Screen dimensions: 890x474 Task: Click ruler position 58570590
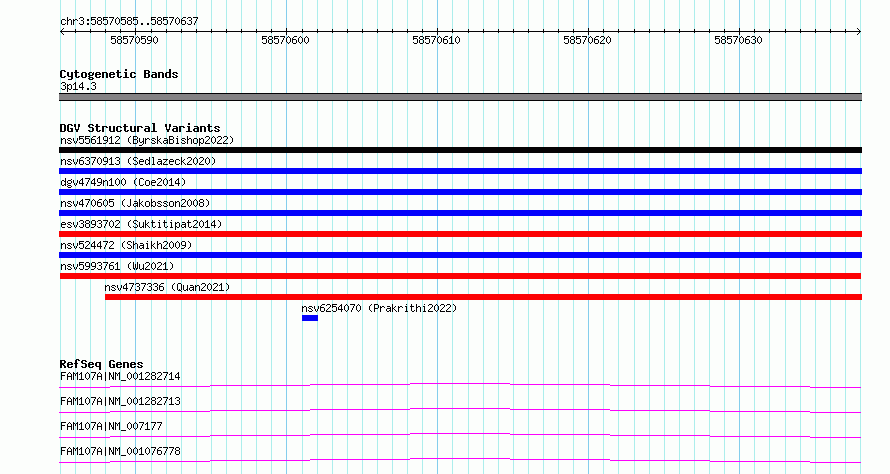click(x=135, y=40)
